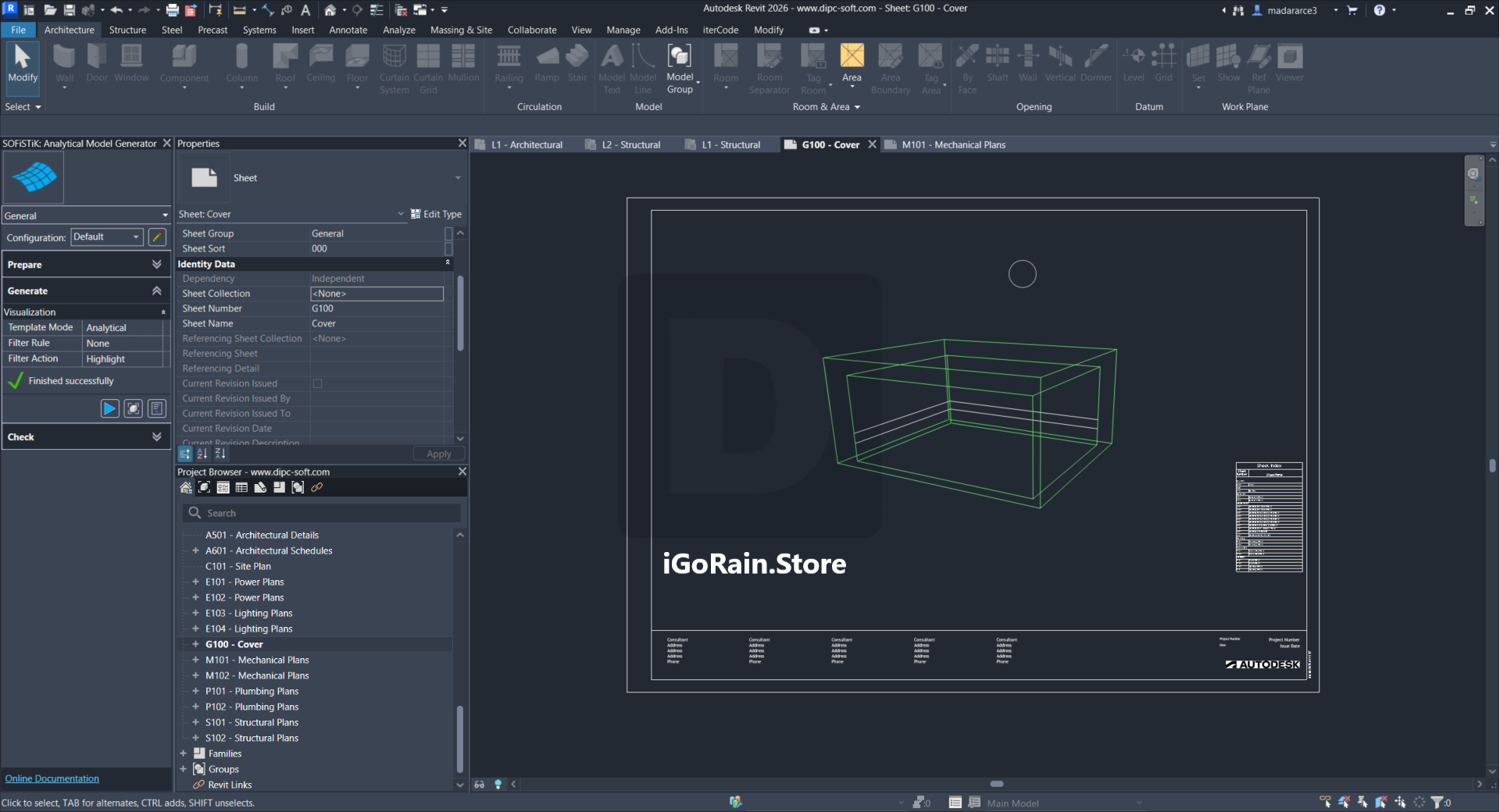Toggle Select Pinned Elements in status bar
The height and width of the screenshot is (812, 1500).
[1362, 802]
